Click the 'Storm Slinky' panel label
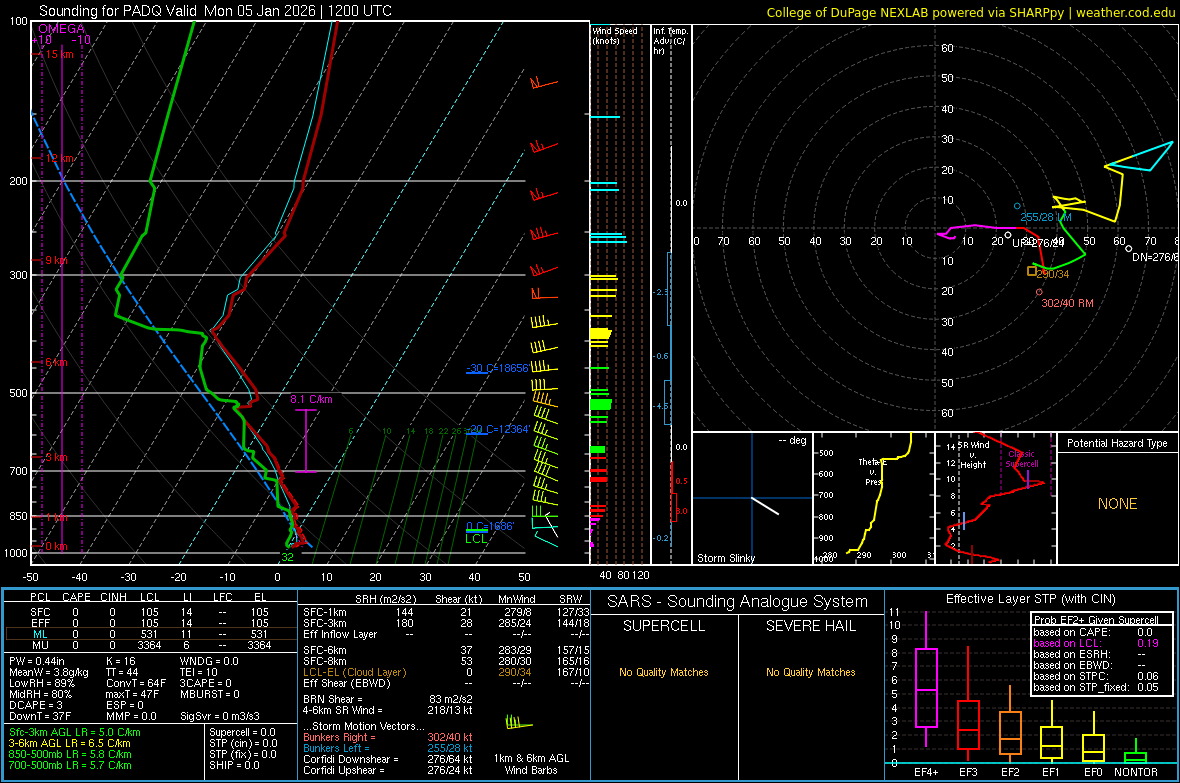This screenshot has width=1180, height=783. point(726,558)
